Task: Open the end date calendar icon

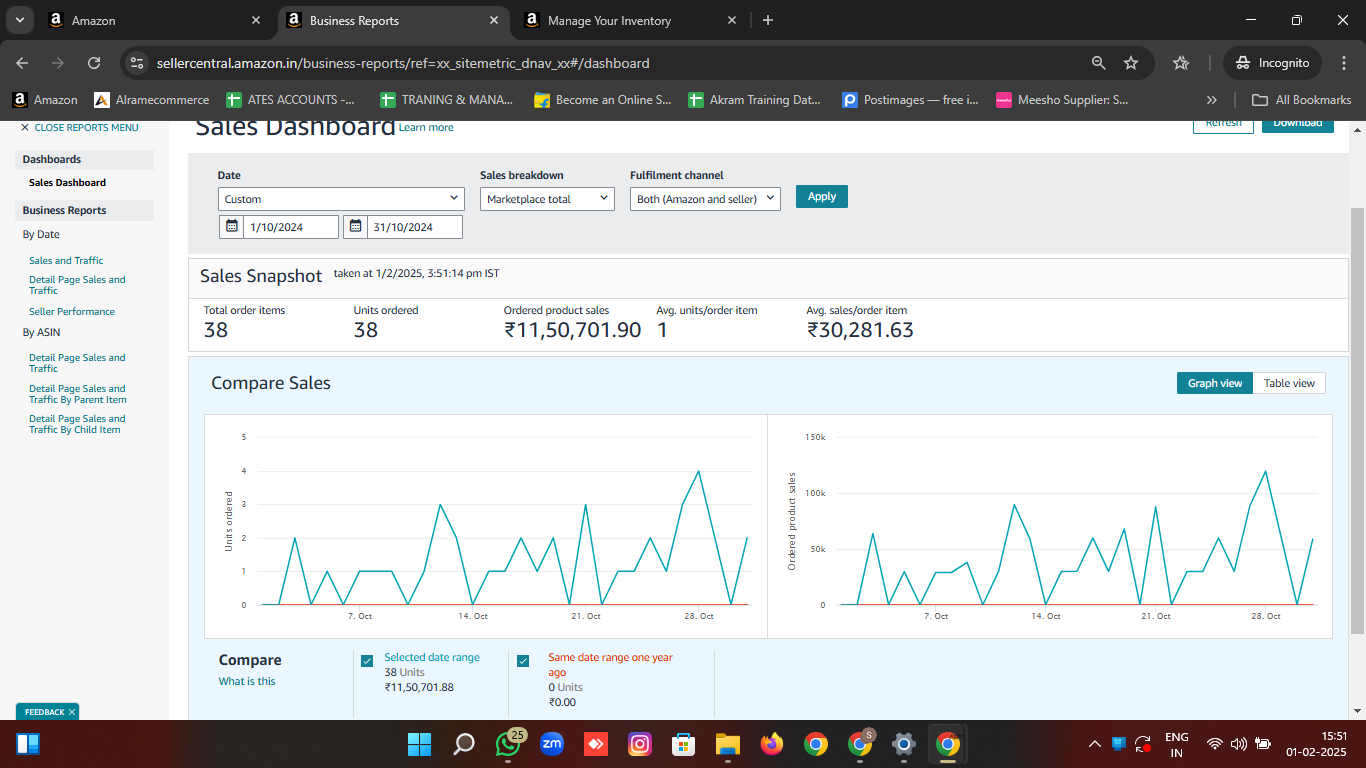Action: 355,227
